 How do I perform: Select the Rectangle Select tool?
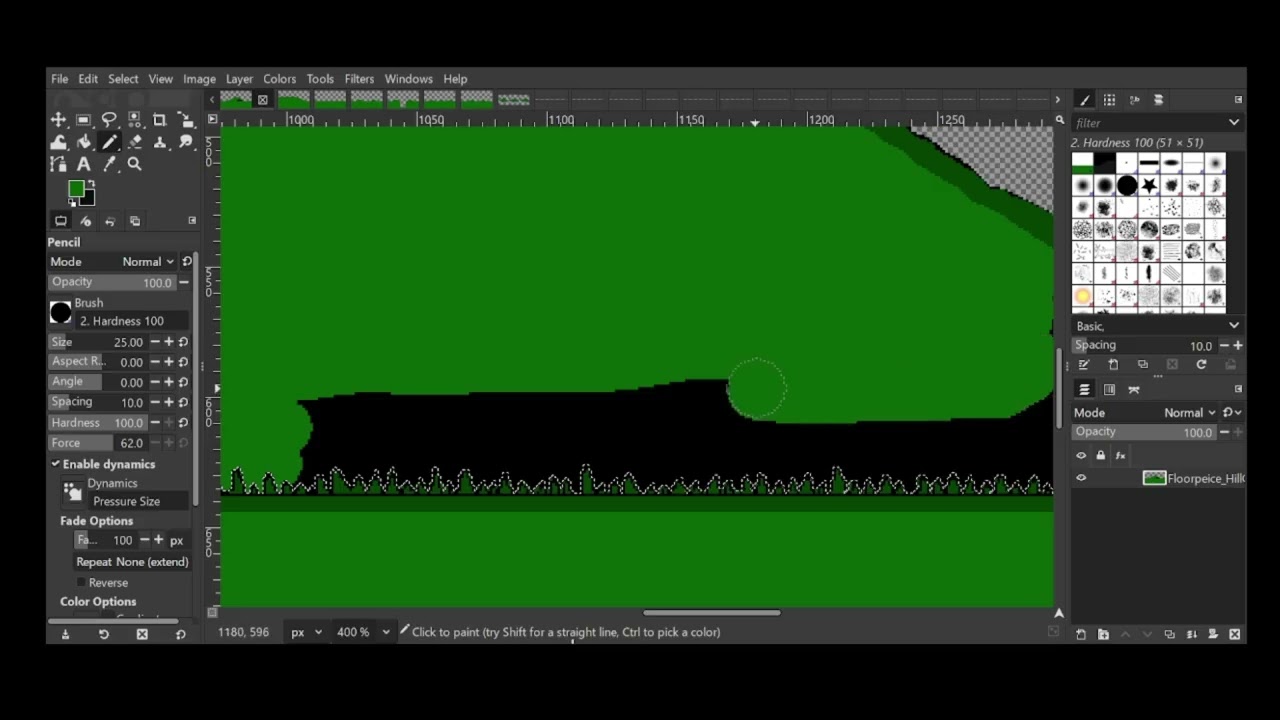point(84,120)
